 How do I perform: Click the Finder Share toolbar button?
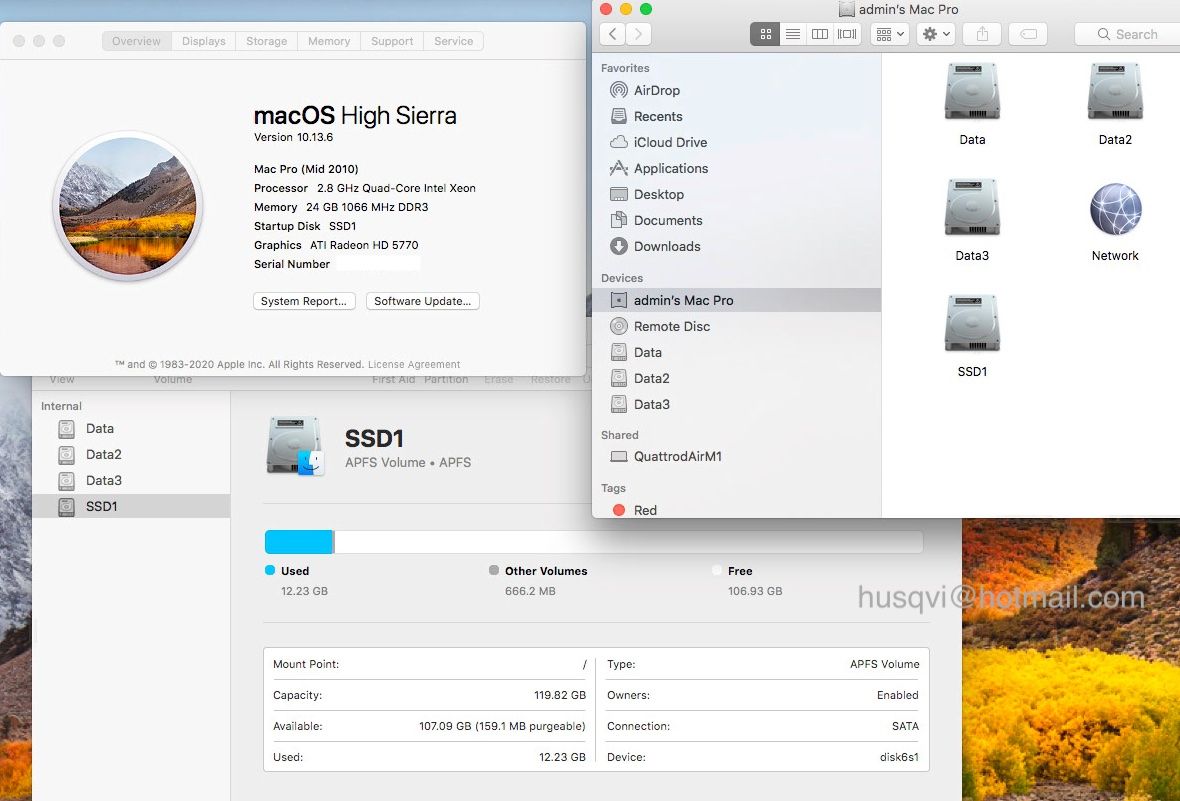(982, 34)
